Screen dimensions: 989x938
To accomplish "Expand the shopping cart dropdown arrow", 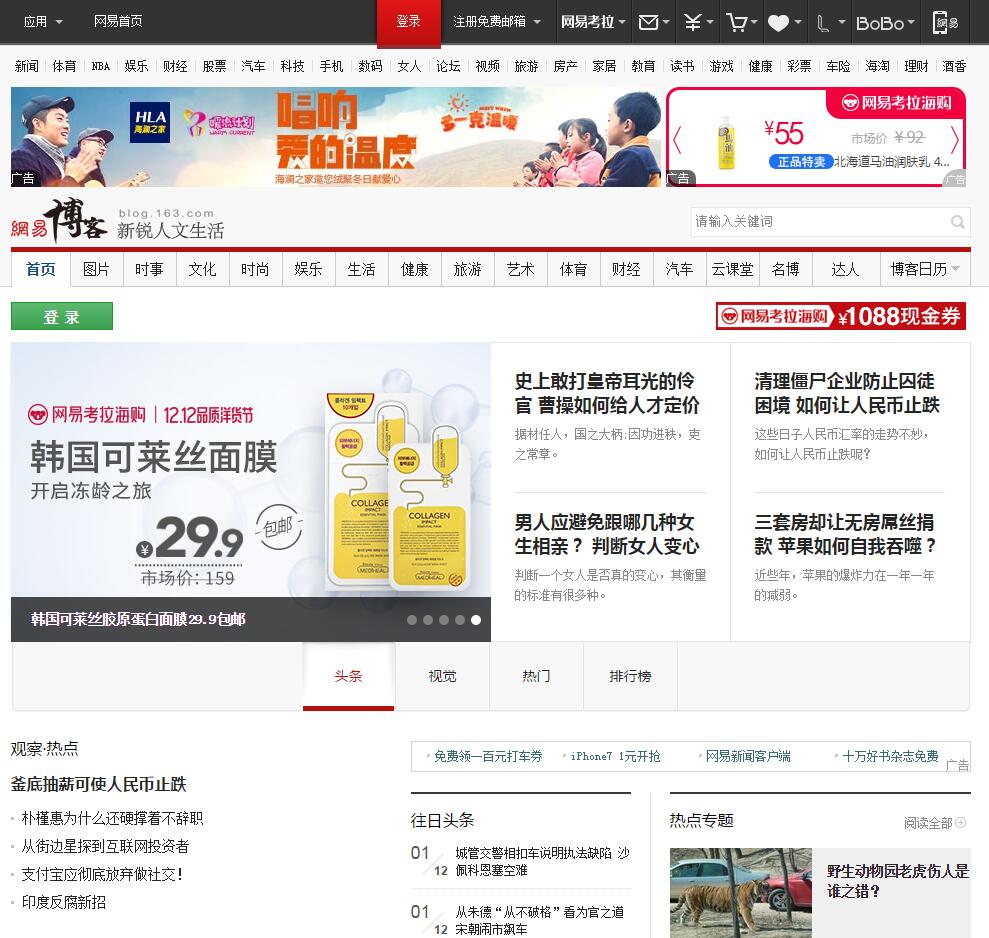I will (753, 23).
